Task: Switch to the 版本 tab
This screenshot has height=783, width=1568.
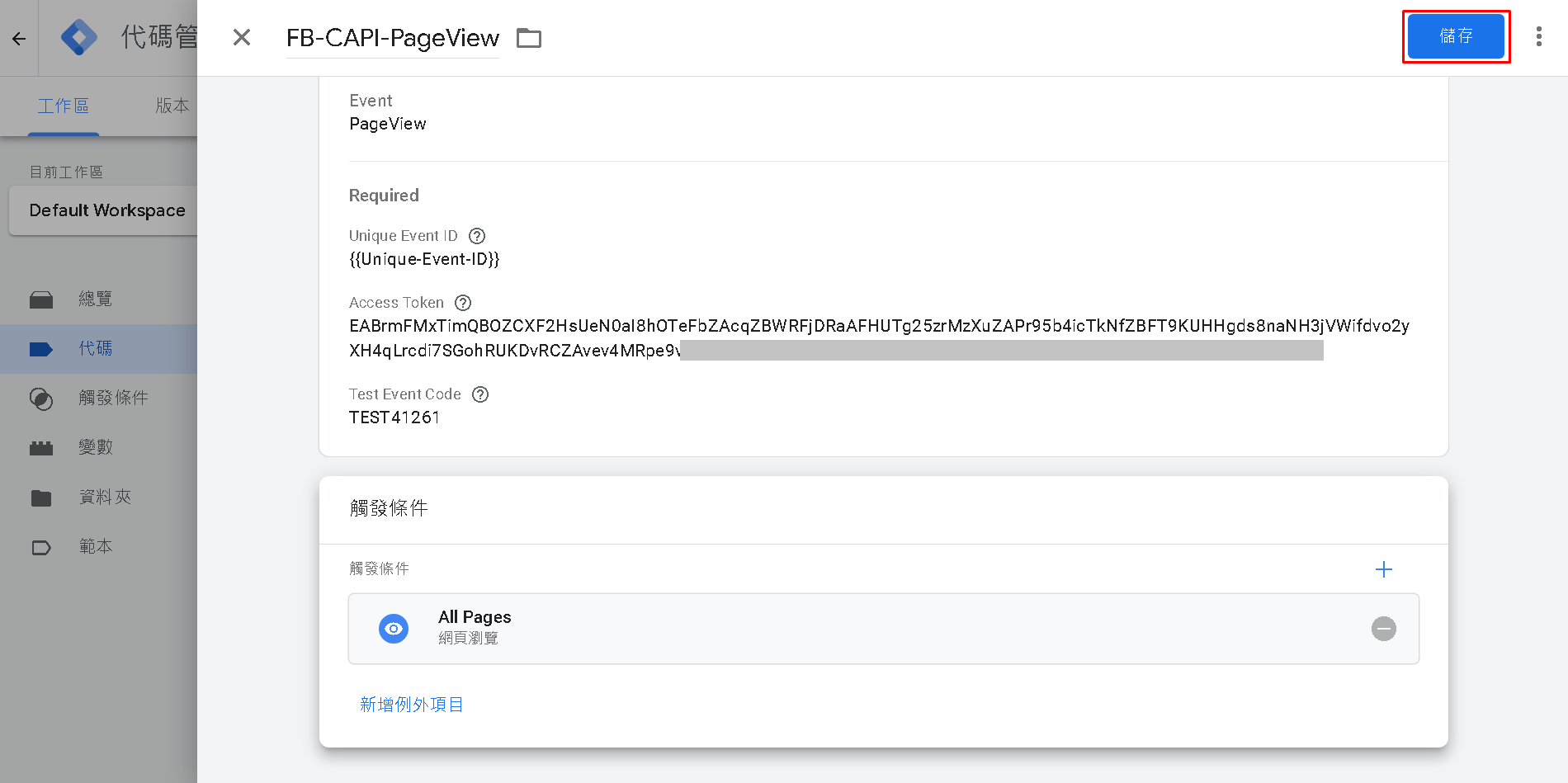Action: click(x=172, y=106)
